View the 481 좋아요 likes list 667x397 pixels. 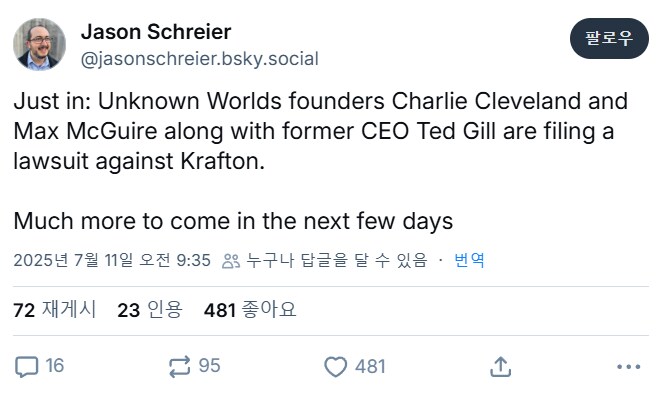(250, 309)
